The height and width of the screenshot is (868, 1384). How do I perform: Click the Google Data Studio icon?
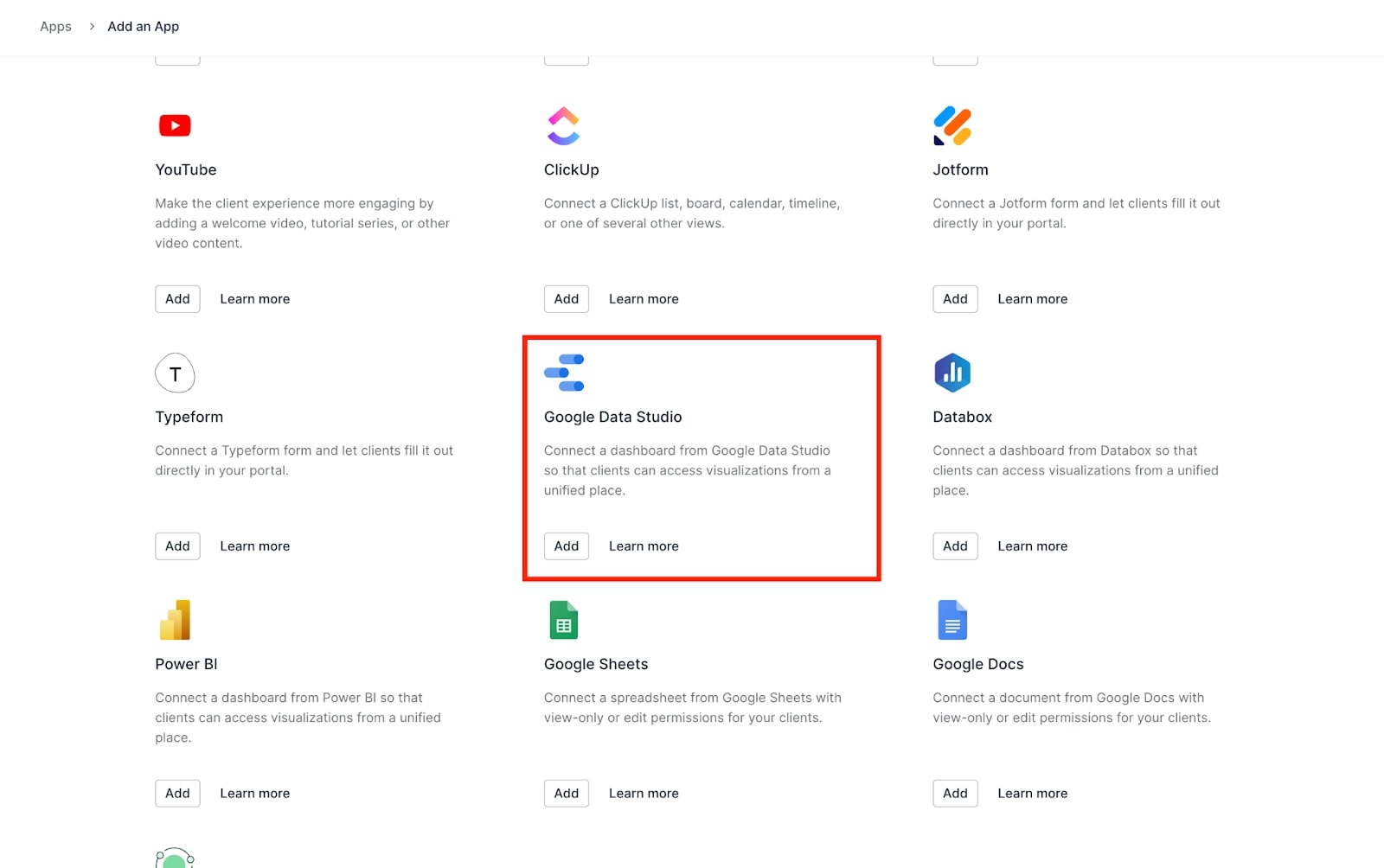click(x=564, y=373)
